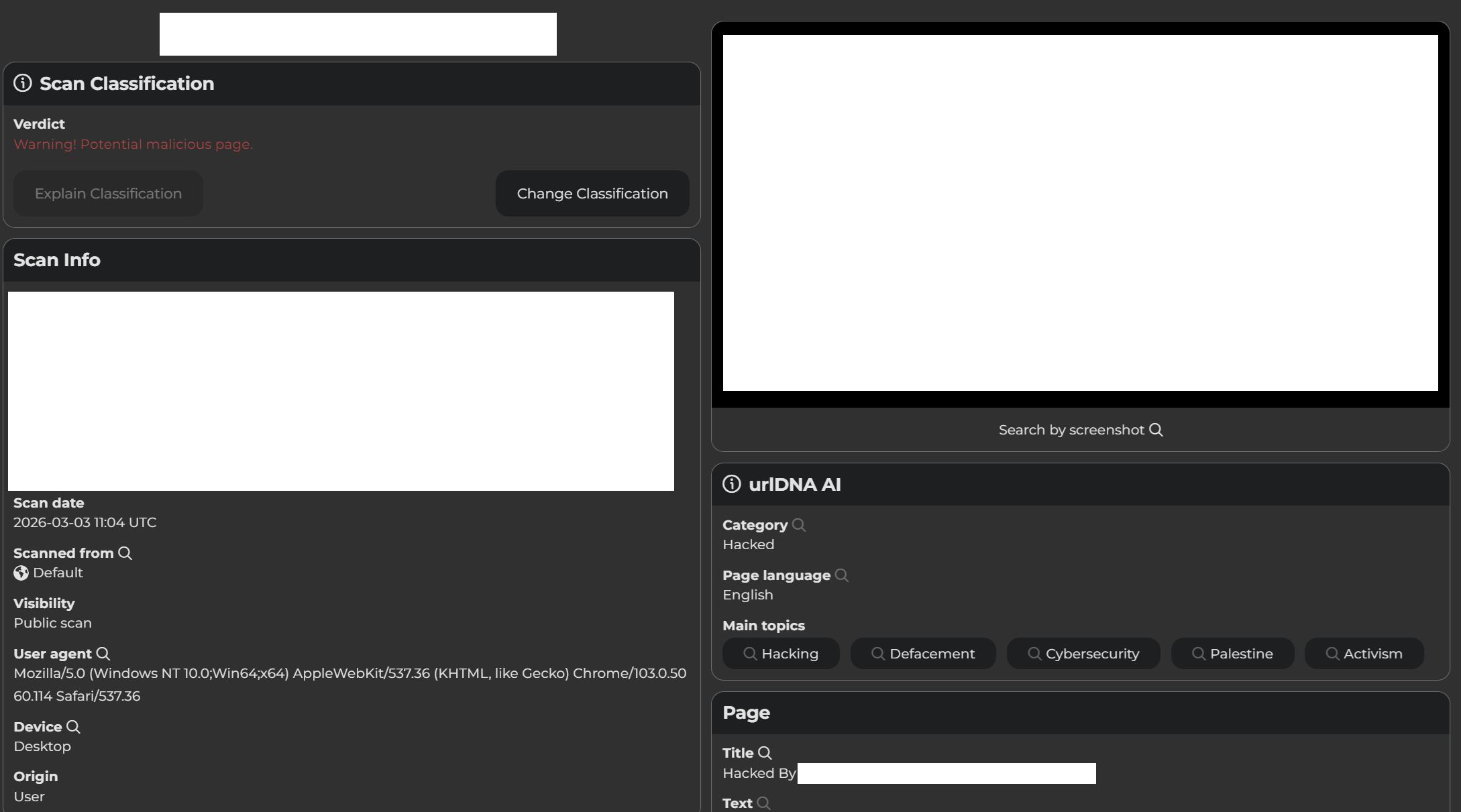Click the Scan Classification info icon

[23, 83]
